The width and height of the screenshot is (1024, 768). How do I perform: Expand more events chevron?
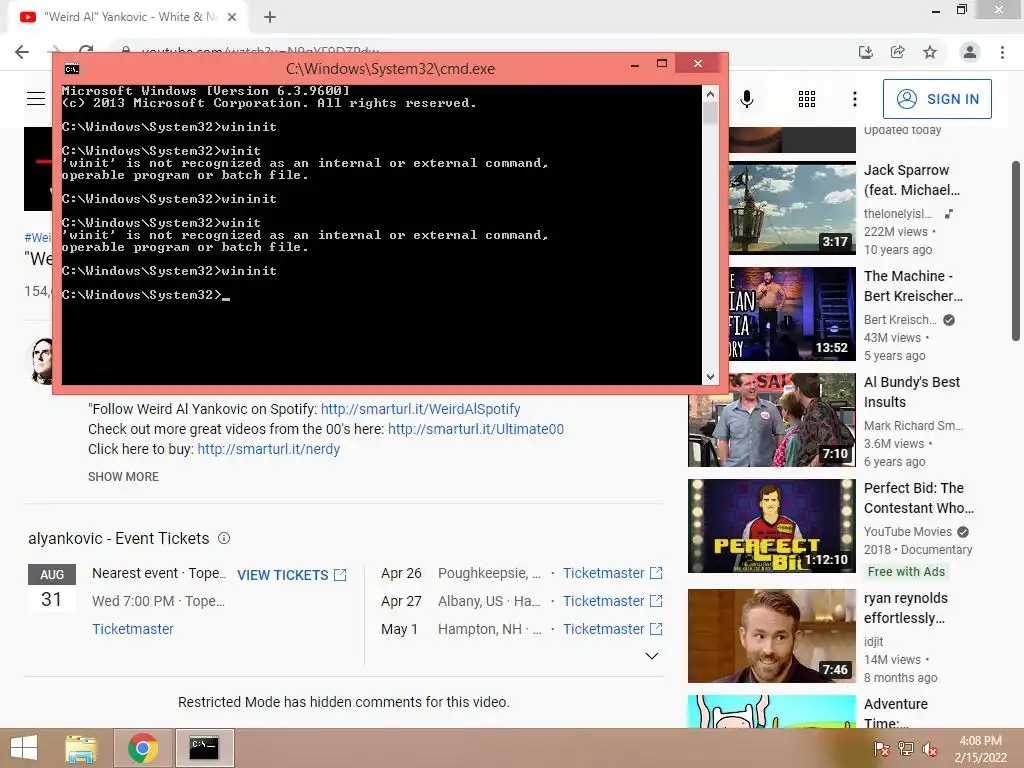pos(651,656)
